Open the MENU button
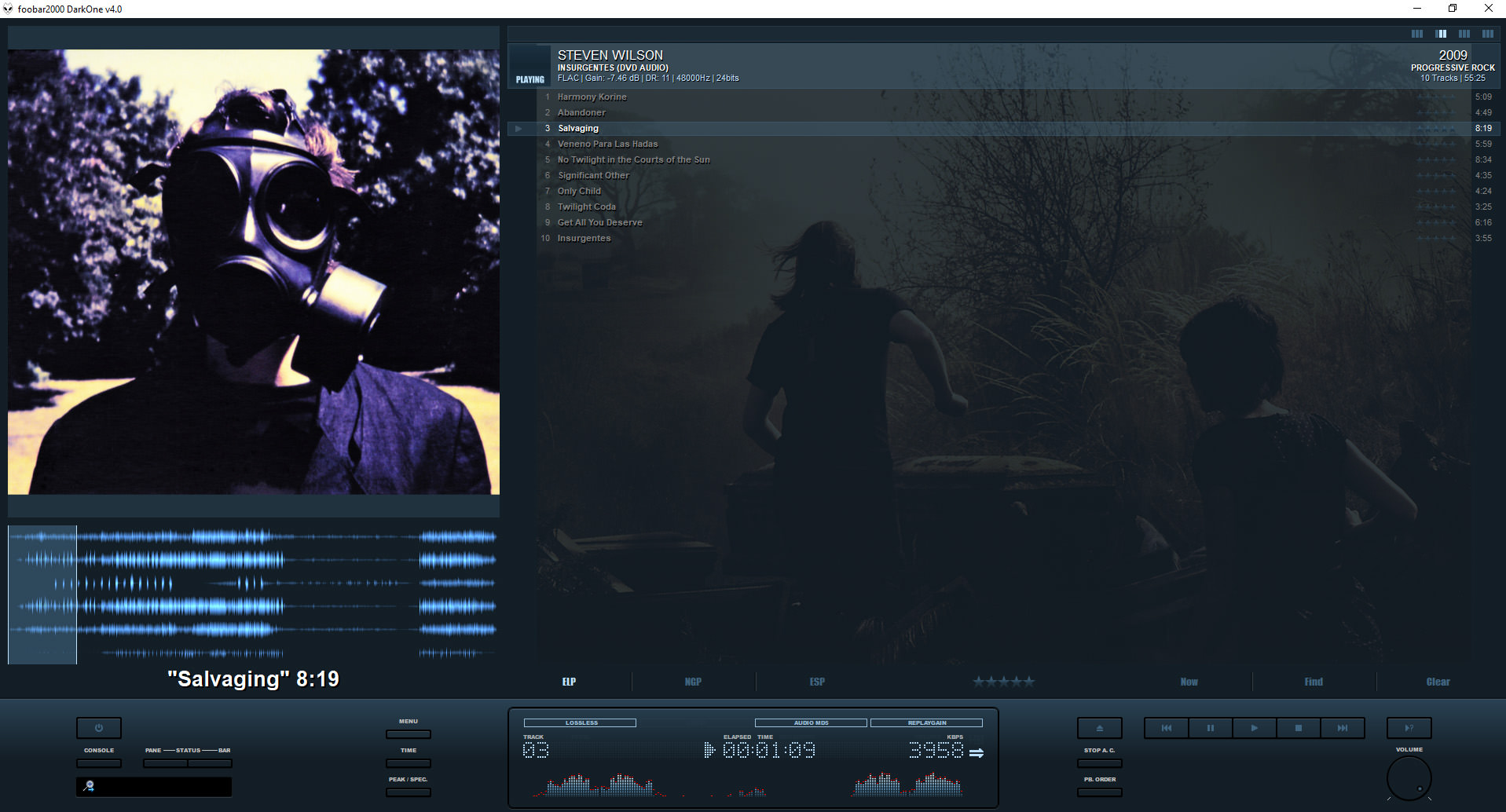 (409, 734)
